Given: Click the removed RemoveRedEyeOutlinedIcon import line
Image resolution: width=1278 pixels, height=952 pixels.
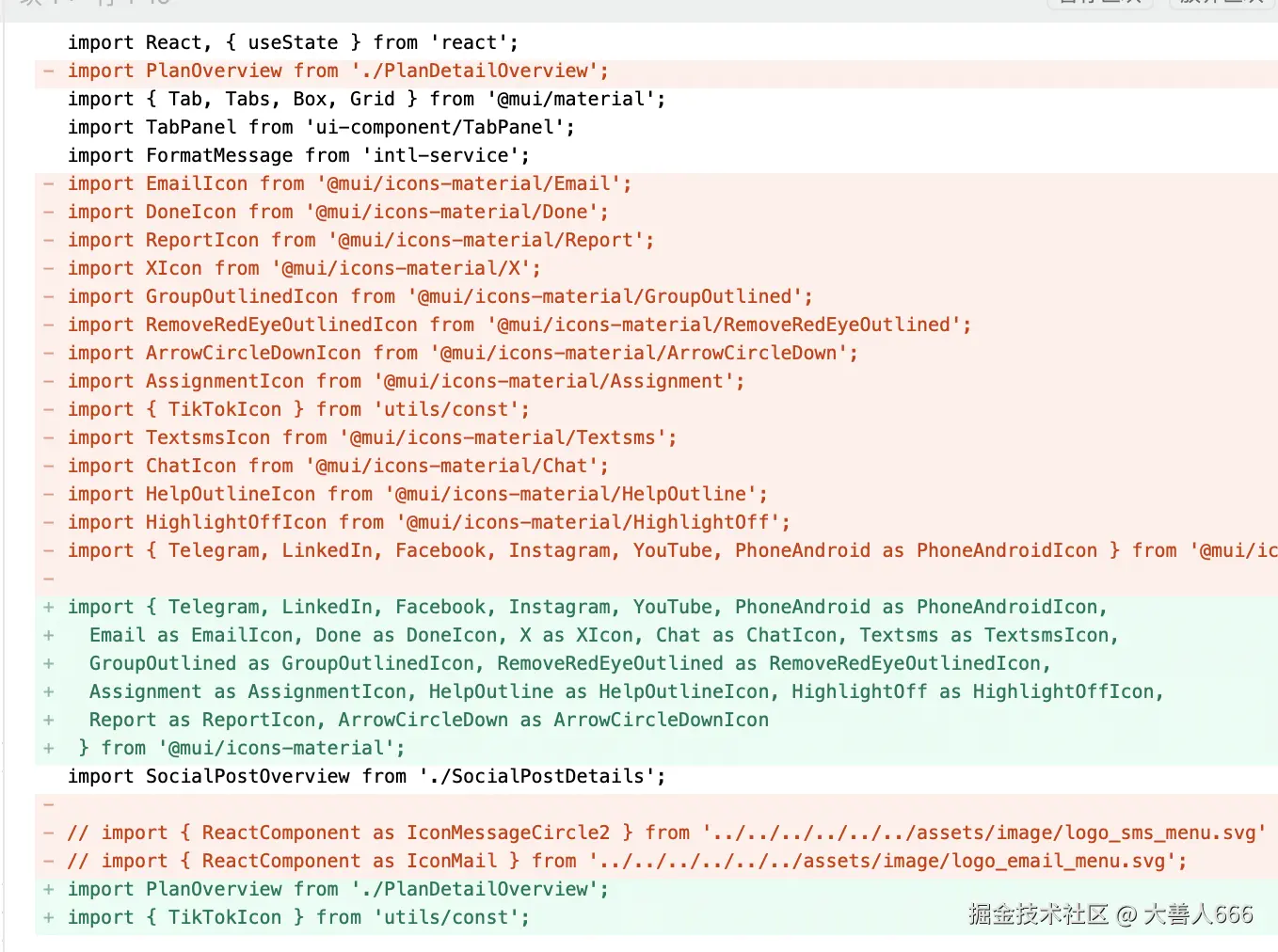Looking at the screenshot, I should pos(519,325).
